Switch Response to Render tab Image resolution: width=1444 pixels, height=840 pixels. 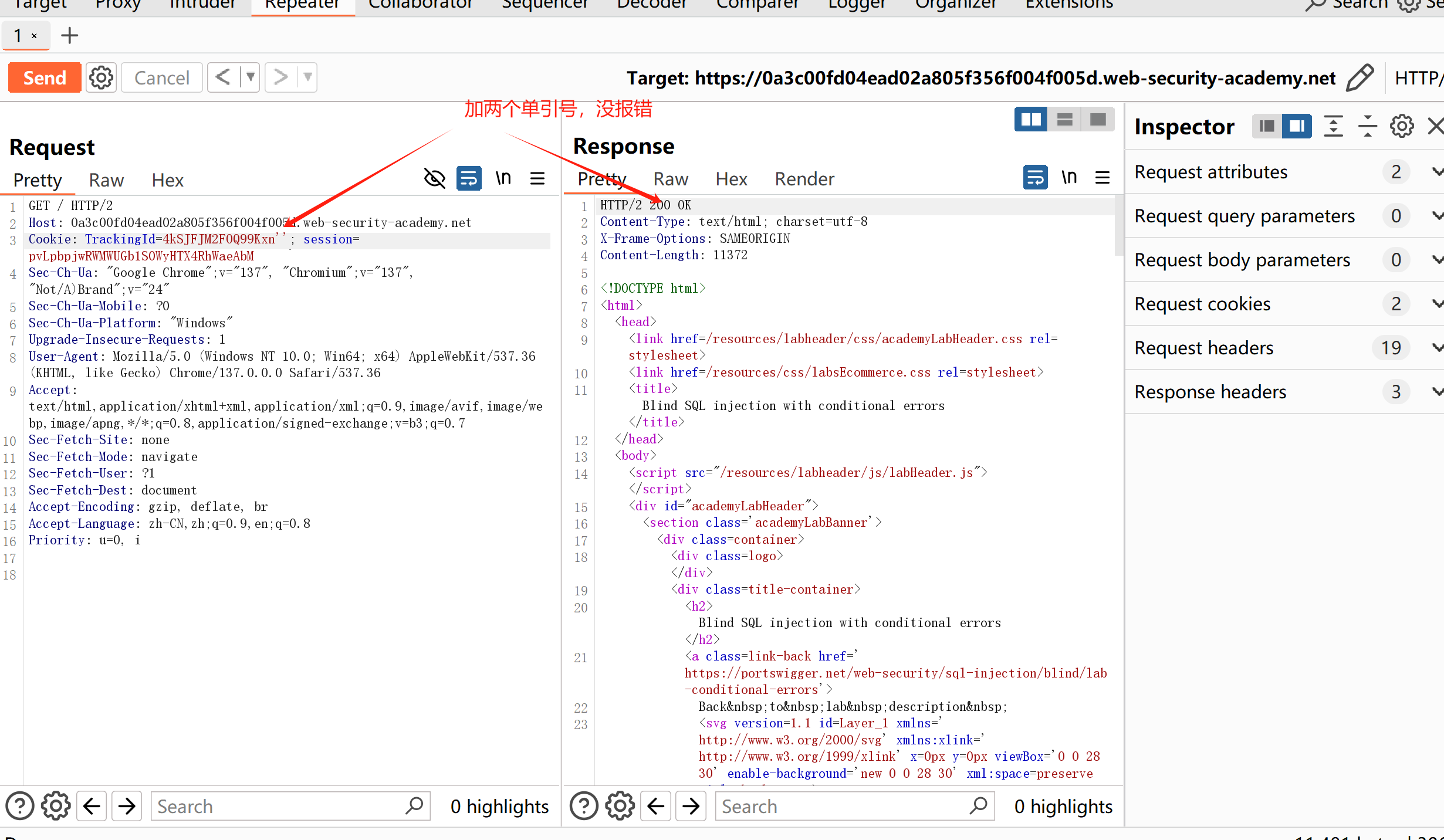click(804, 179)
